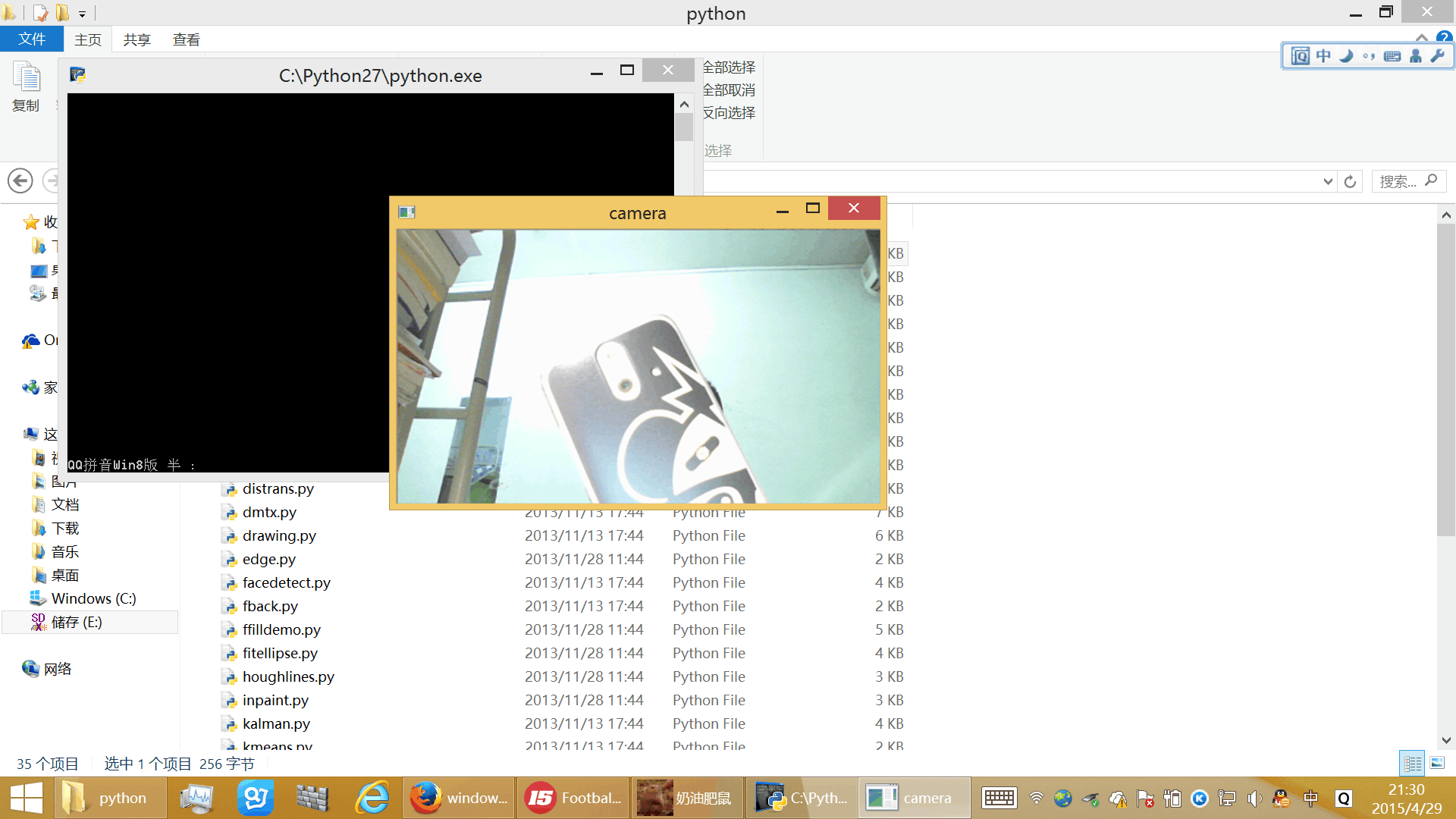Open quick access toolbar dropdown arrow
Screen dimensions: 1456x819
(82, 14)
